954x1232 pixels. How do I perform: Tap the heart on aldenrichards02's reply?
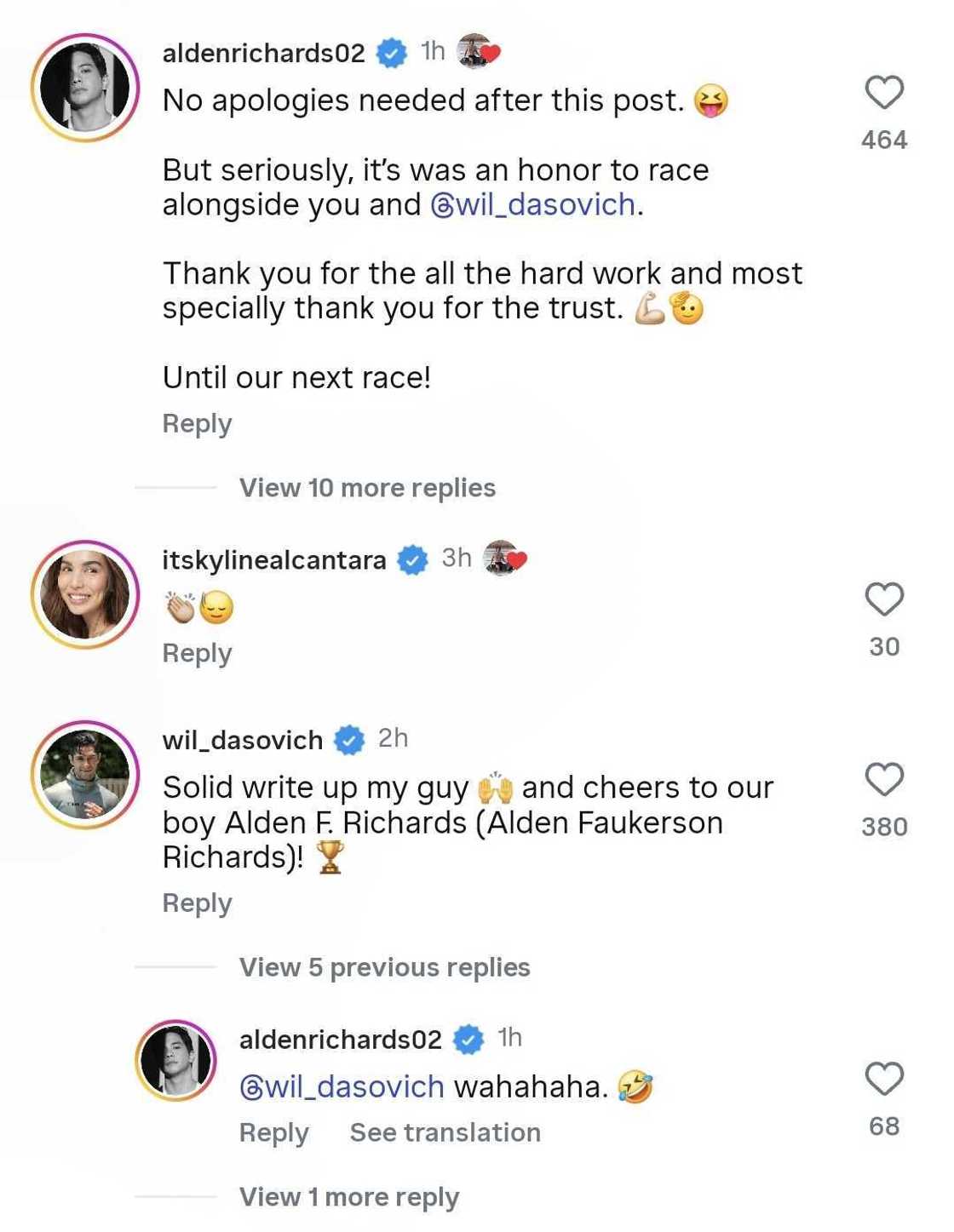pos(886,1077)
